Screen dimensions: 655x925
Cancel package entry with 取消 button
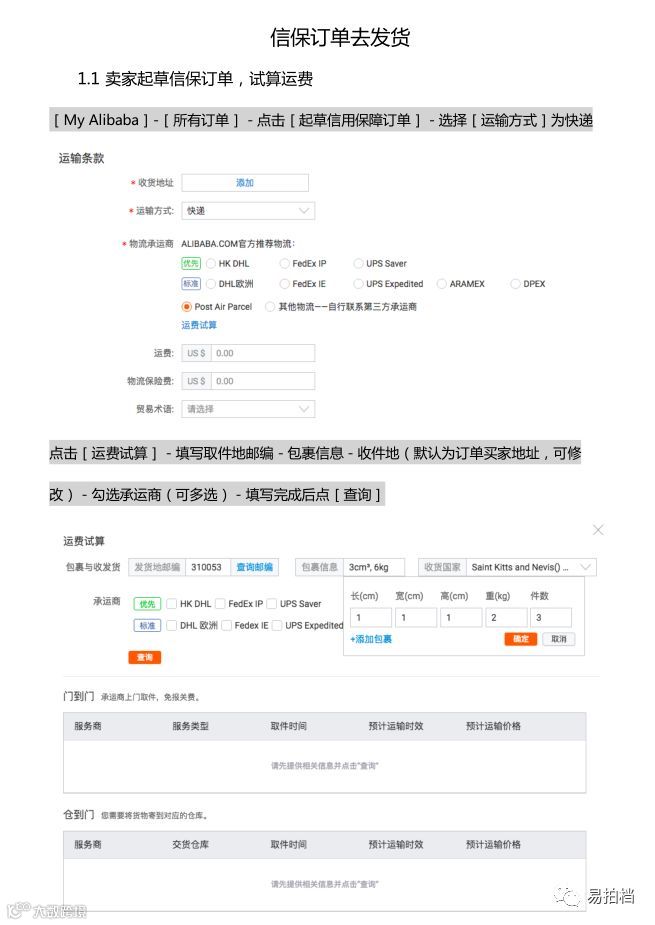pos(559,639)
